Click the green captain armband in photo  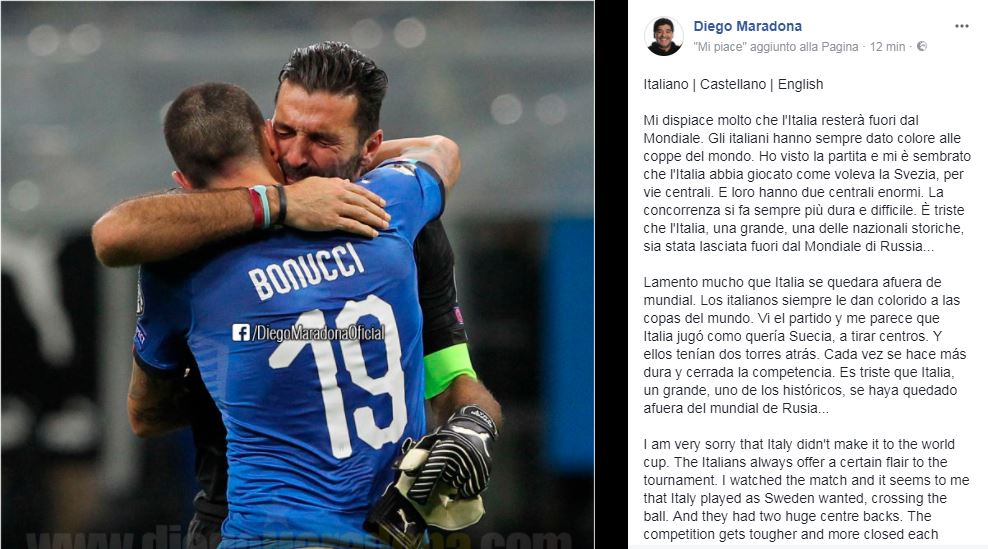point(448,370)
